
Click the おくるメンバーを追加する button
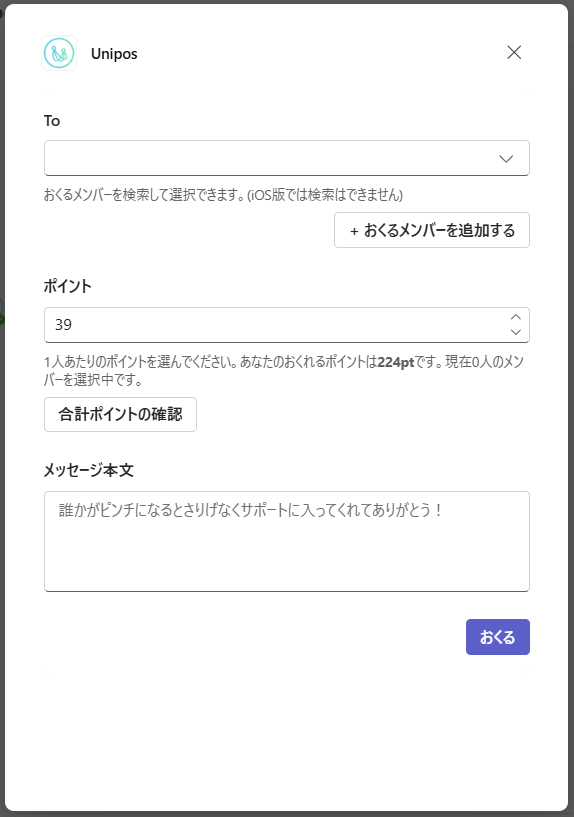coord(432,230)
